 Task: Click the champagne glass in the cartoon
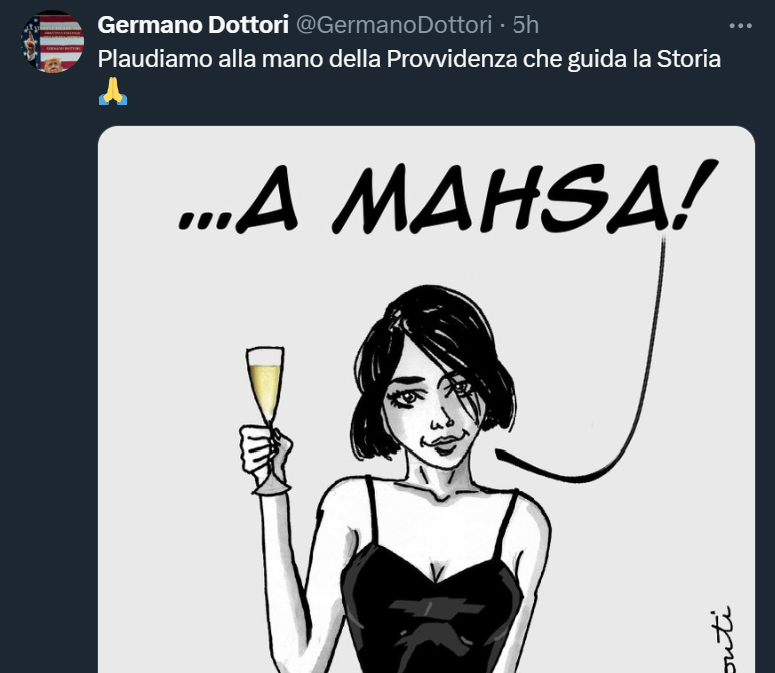pyautogui.click(x=264, y=390)
